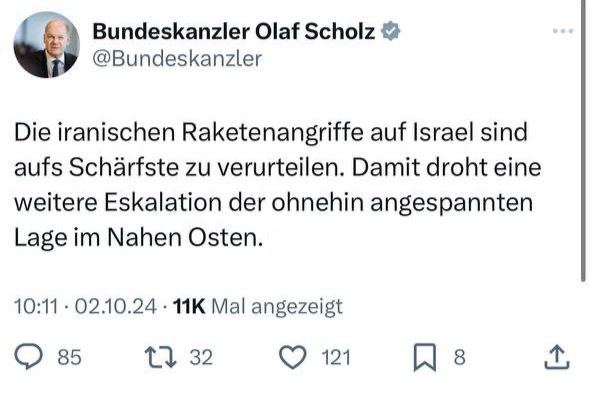
Task: Click the 32 reposts count
Action: click(201, 357)
